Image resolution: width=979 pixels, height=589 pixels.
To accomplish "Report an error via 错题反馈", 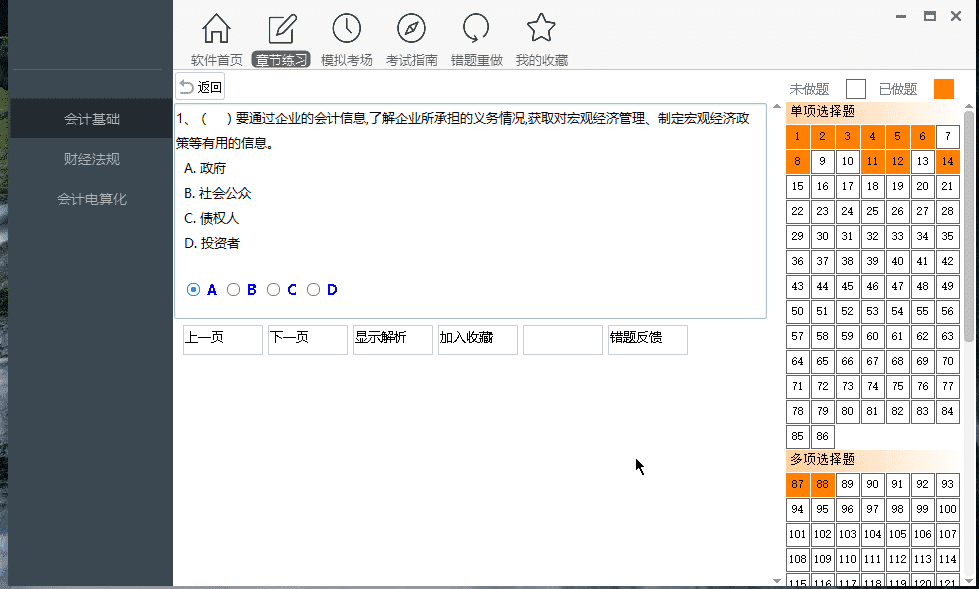I will click(x=647, y=340).
